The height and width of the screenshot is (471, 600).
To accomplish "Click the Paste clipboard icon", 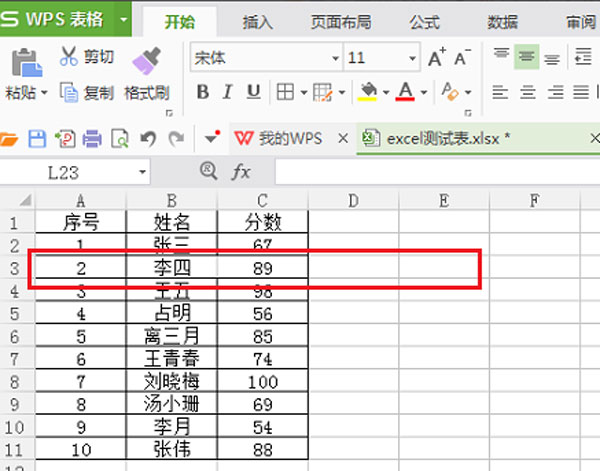I will 27,62.
